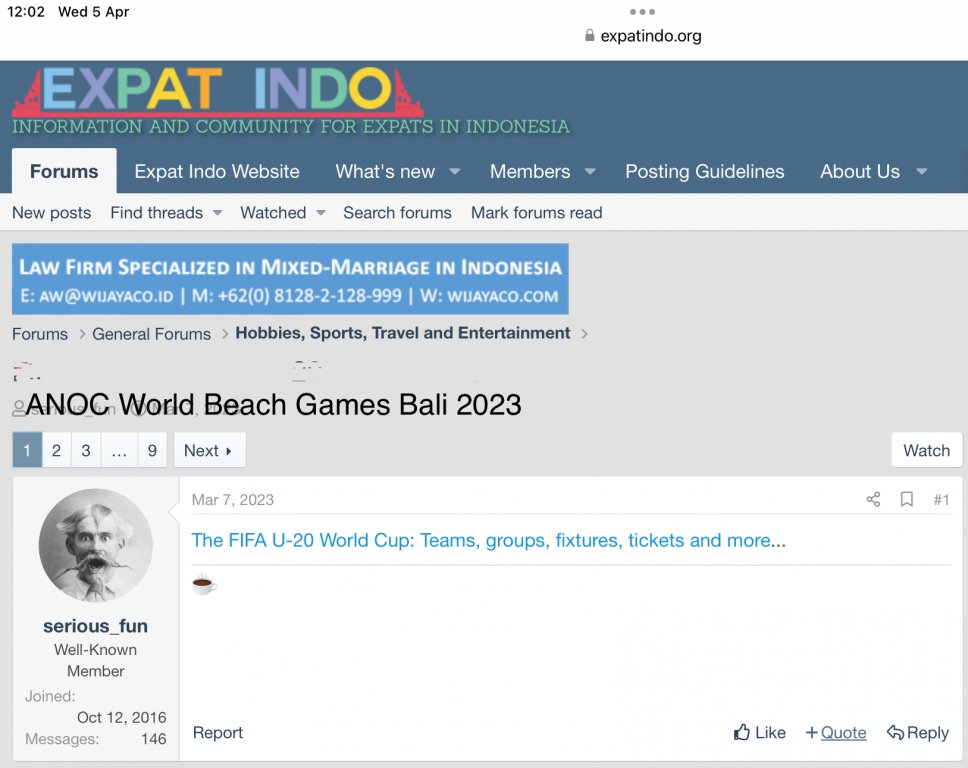Go to page 9 of the thread
This screenshot has width=968, height=768.
(152, 450)
